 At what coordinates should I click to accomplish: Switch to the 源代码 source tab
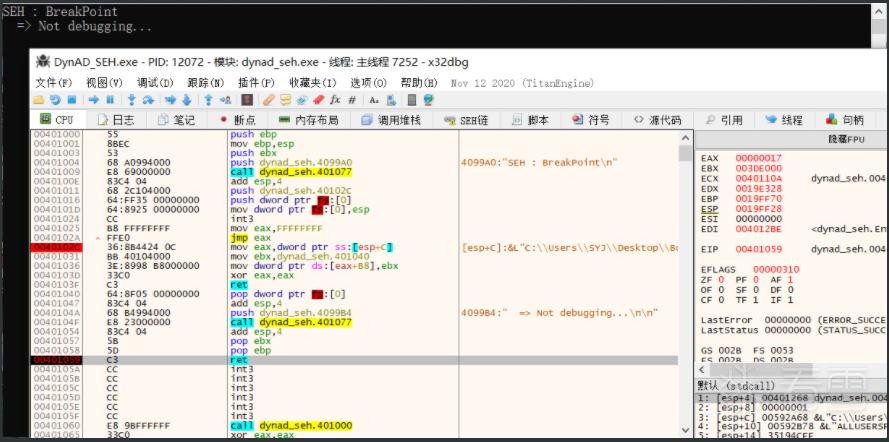[657, 120]
